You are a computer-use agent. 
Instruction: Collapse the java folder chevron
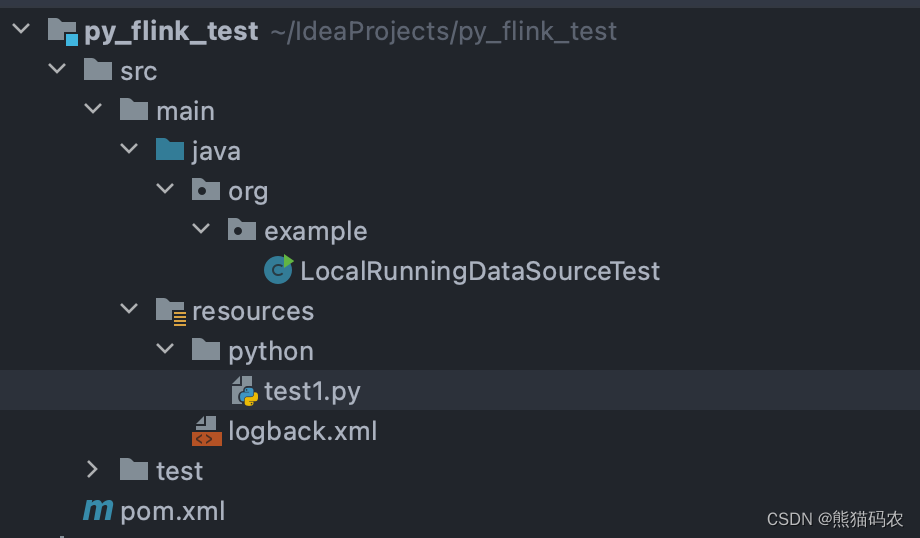pyautogui.click(x=129, y=150)
